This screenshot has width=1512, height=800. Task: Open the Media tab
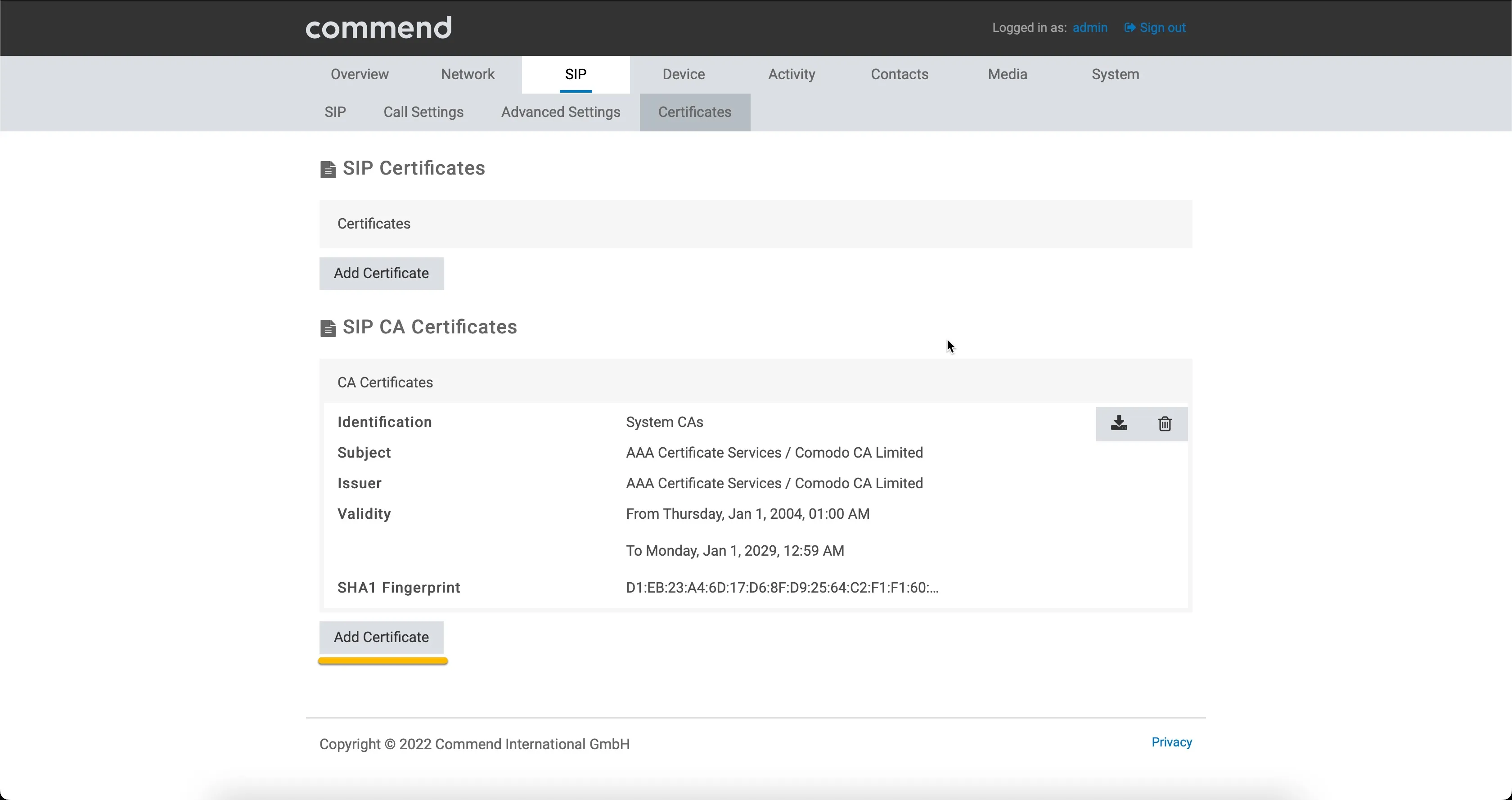click(1008, 75)
